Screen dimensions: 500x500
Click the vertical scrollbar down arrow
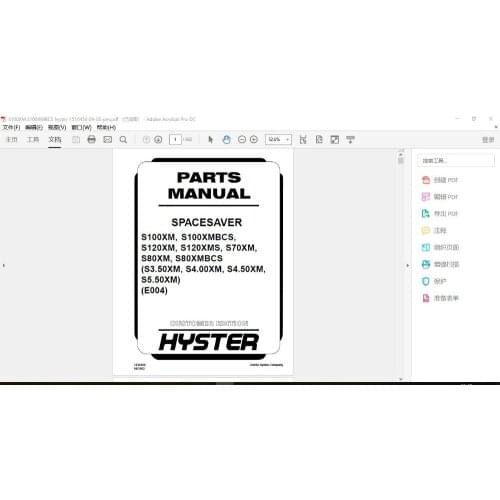coord(401,379)
